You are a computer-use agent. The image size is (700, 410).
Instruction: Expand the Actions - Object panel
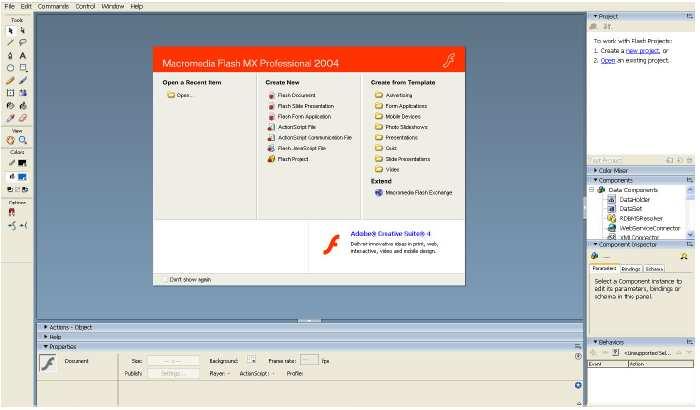pos(46,327)
